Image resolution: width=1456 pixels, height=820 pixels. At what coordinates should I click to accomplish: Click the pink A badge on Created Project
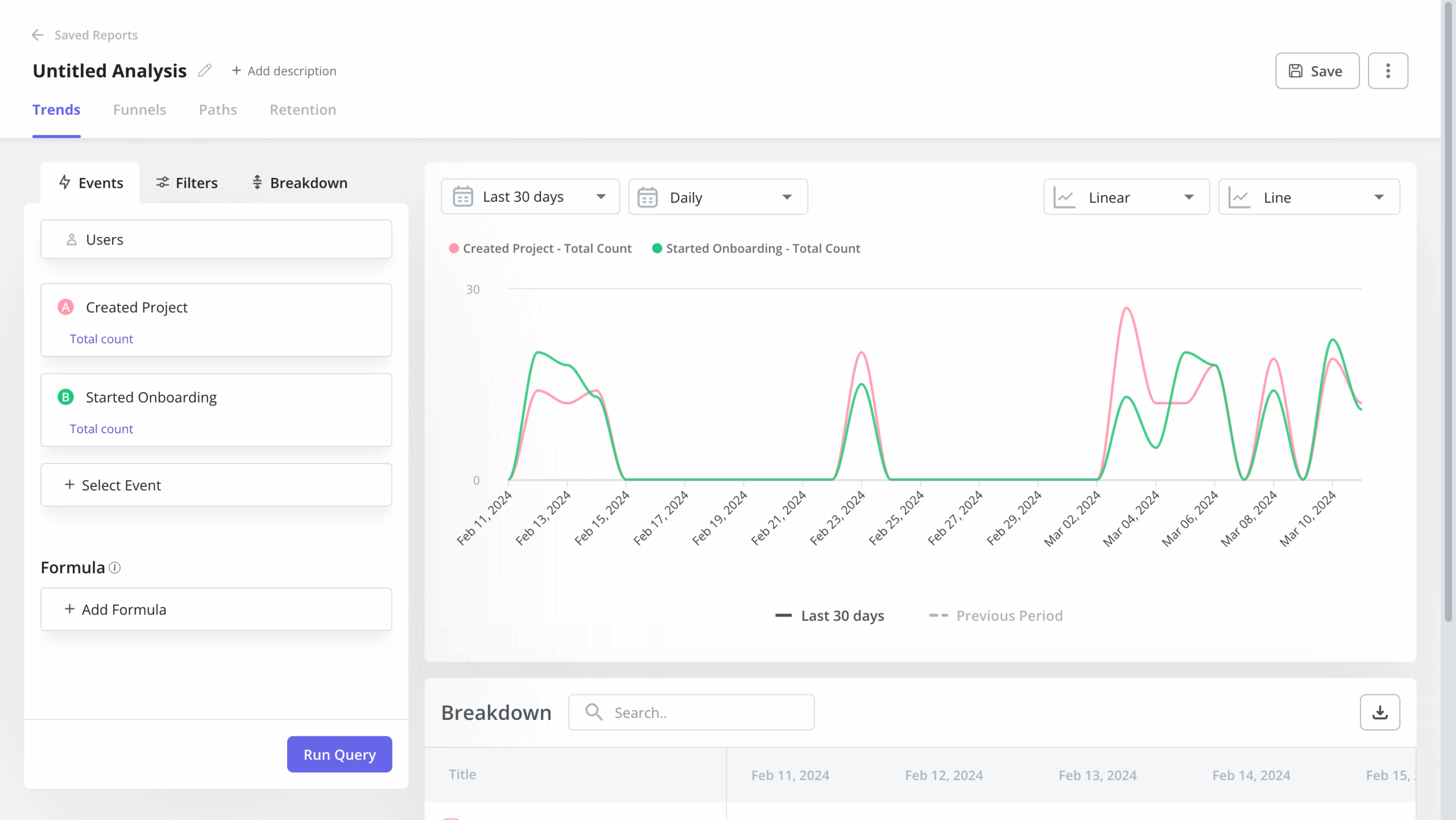66,307
